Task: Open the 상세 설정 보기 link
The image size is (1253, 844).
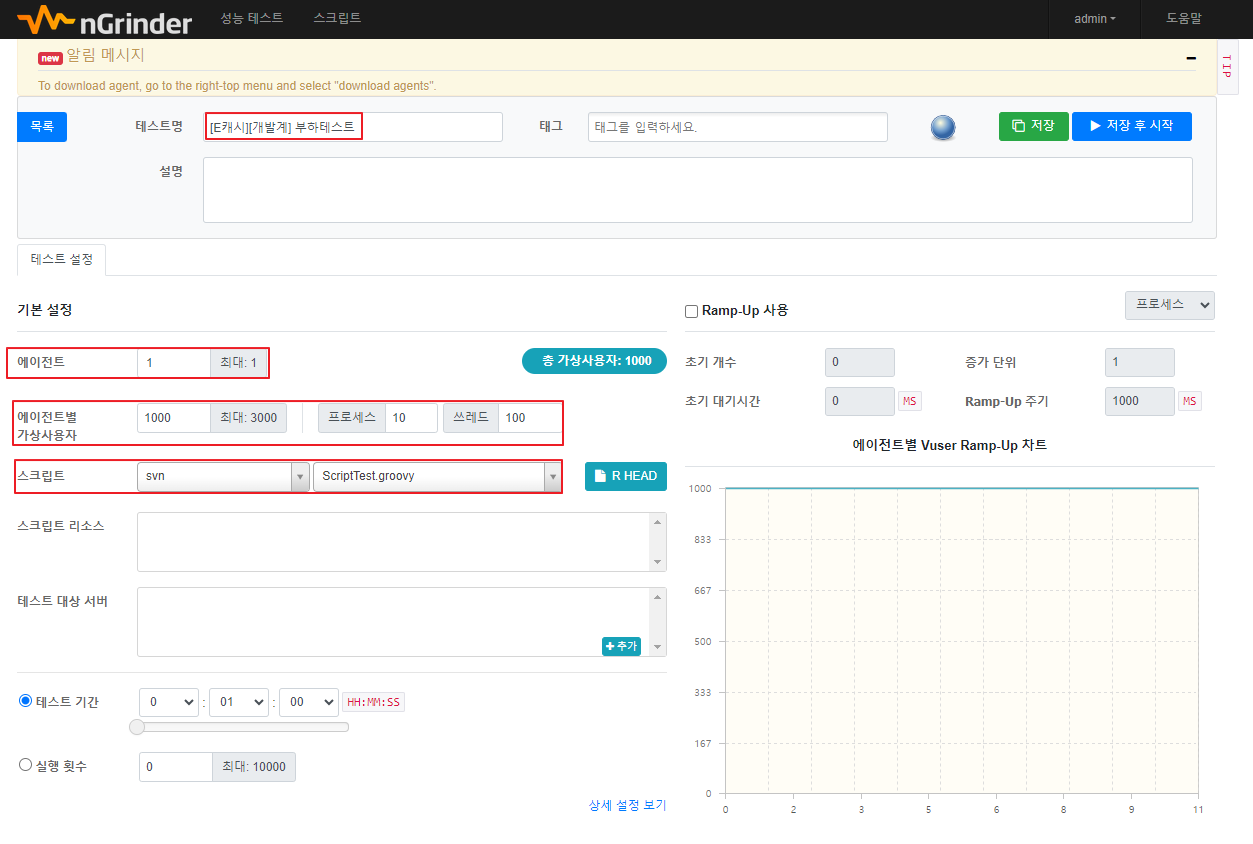Action: pyautogui.click(x=627, y=805)
